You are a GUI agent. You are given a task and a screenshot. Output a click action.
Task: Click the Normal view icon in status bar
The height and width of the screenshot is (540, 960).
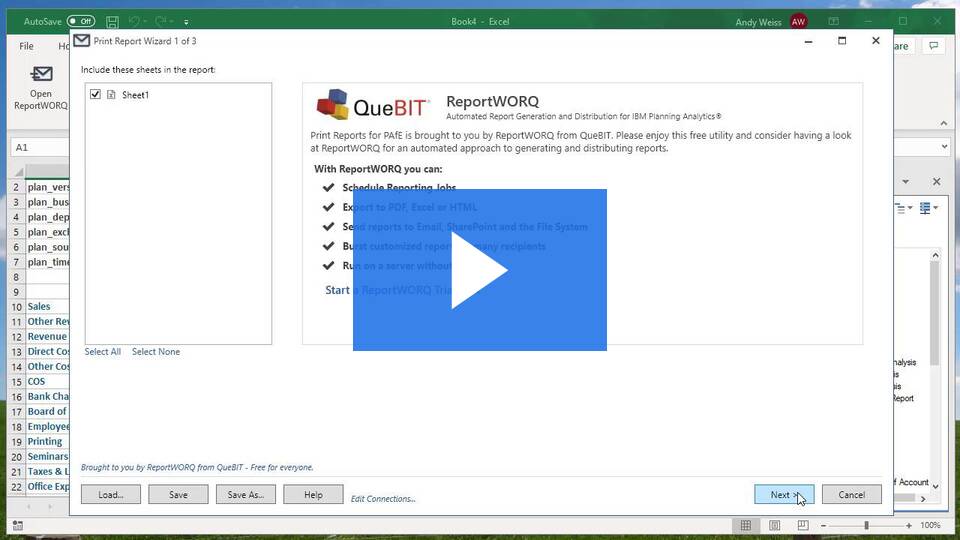click(746, 525)
